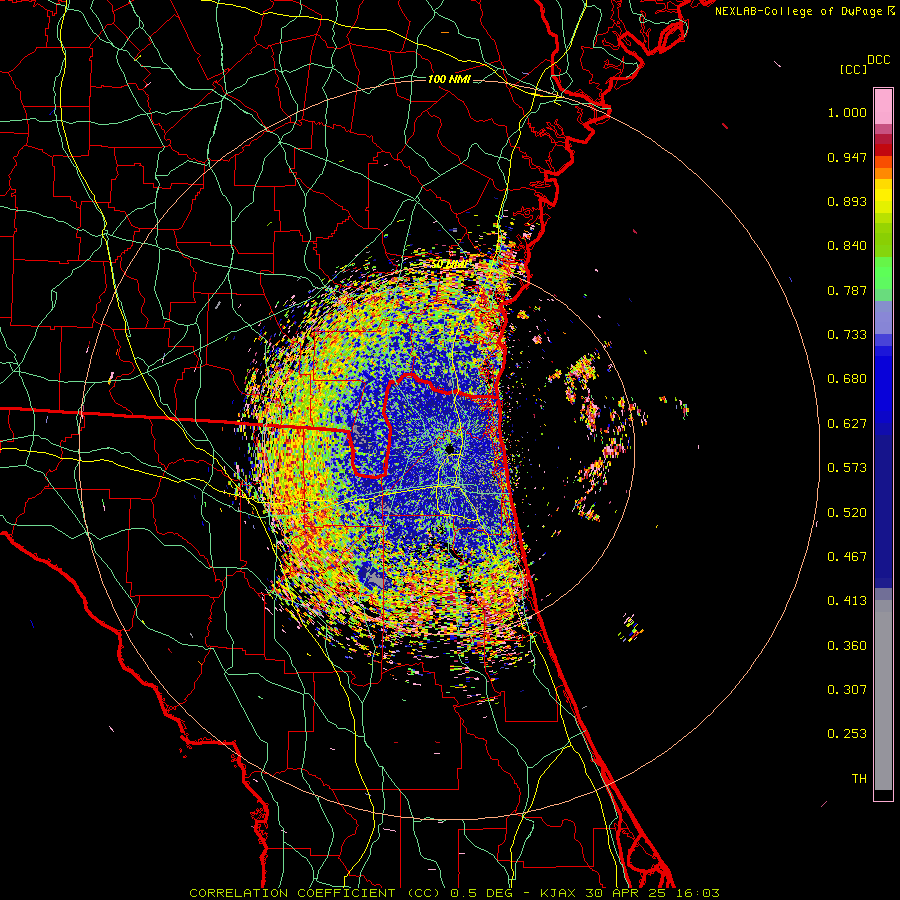
Task: Click the 30 APR 25 date text
Action: point(625,893)
